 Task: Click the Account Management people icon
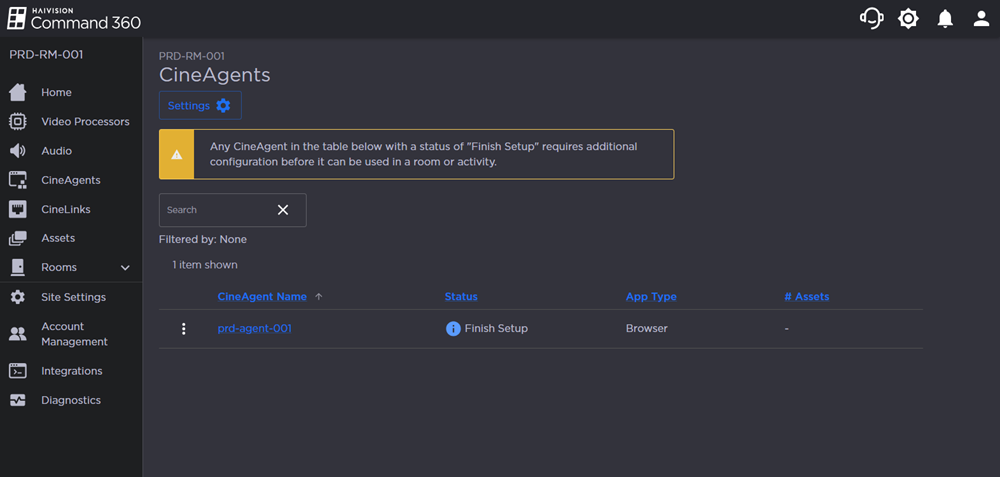[18, 334]
